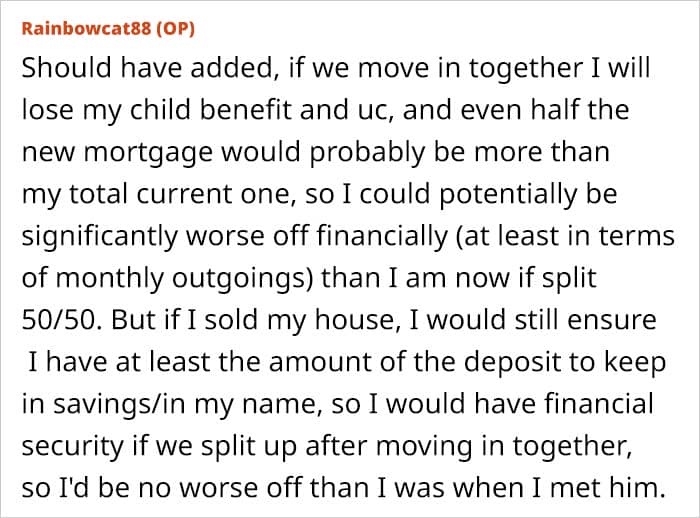Click the word "Should" starting the post
Image resolution: width=700 pixels, height=518 pixels.
62,70
